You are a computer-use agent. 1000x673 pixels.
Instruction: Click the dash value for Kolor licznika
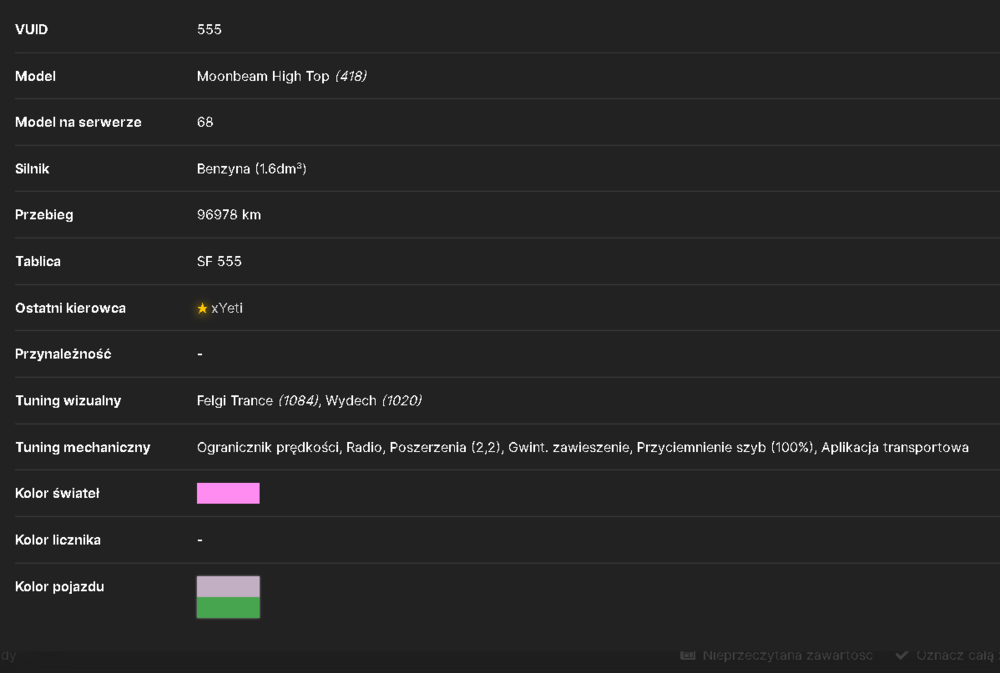(x=200, y=540)
